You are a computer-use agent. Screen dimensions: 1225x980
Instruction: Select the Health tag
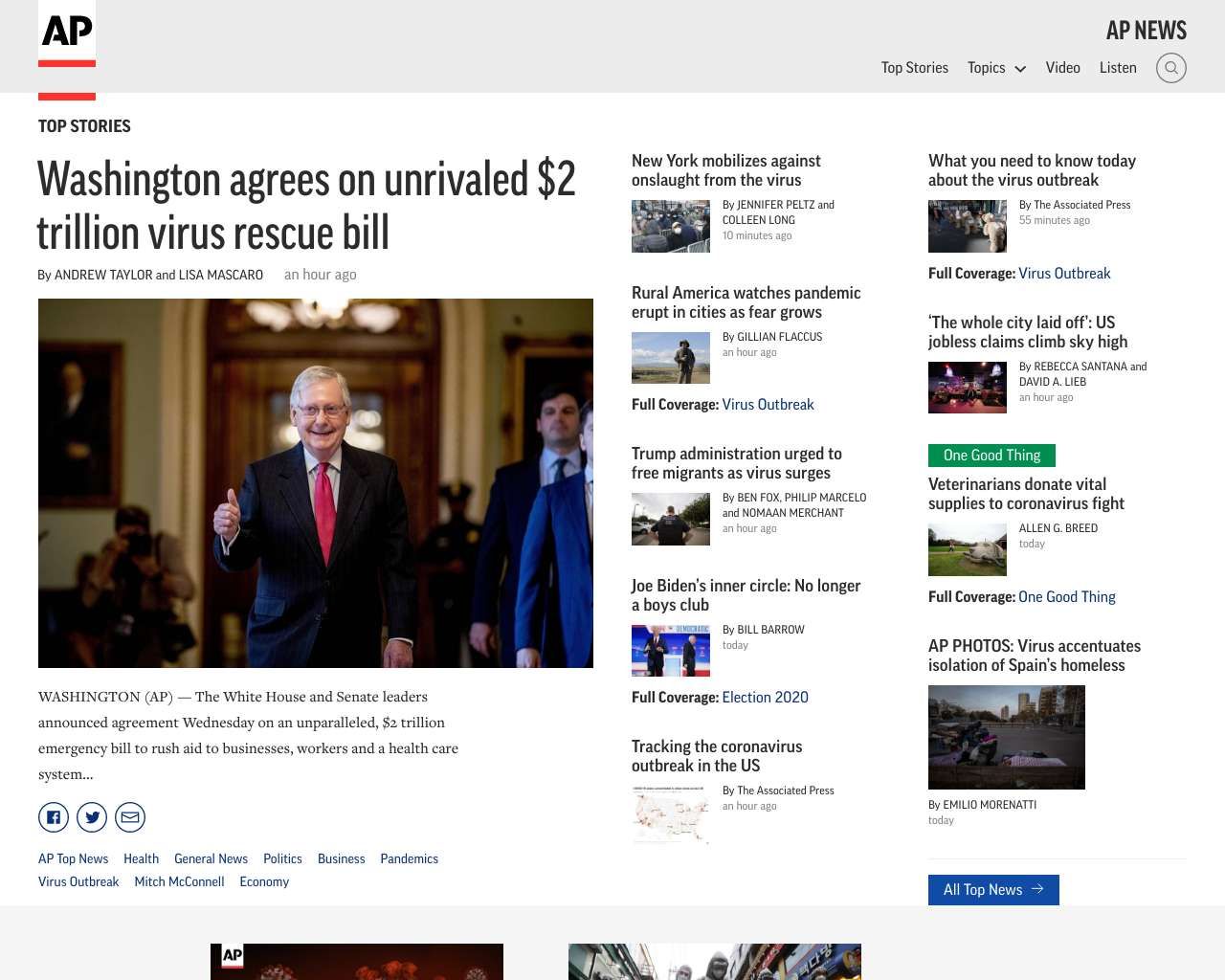[141, 859]
